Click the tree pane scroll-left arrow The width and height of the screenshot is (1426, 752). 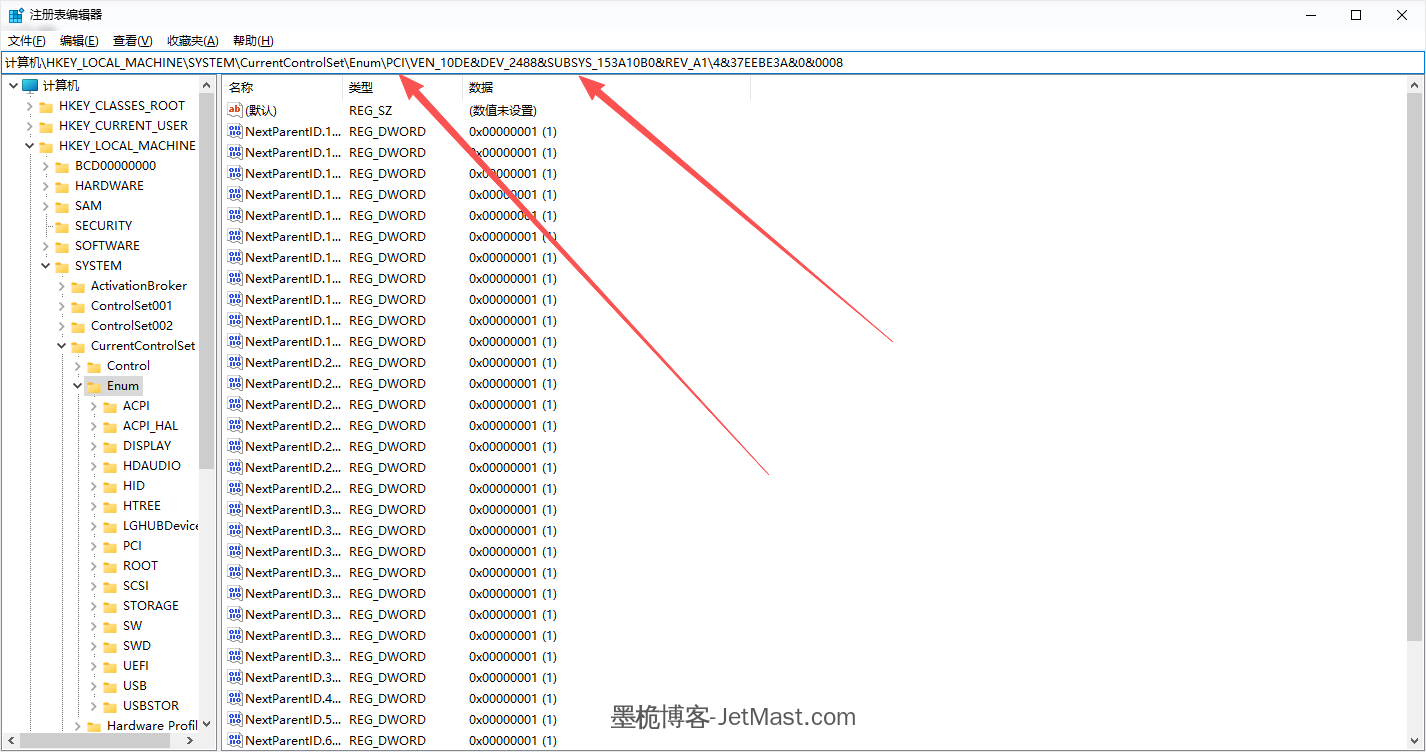point(9,741)
